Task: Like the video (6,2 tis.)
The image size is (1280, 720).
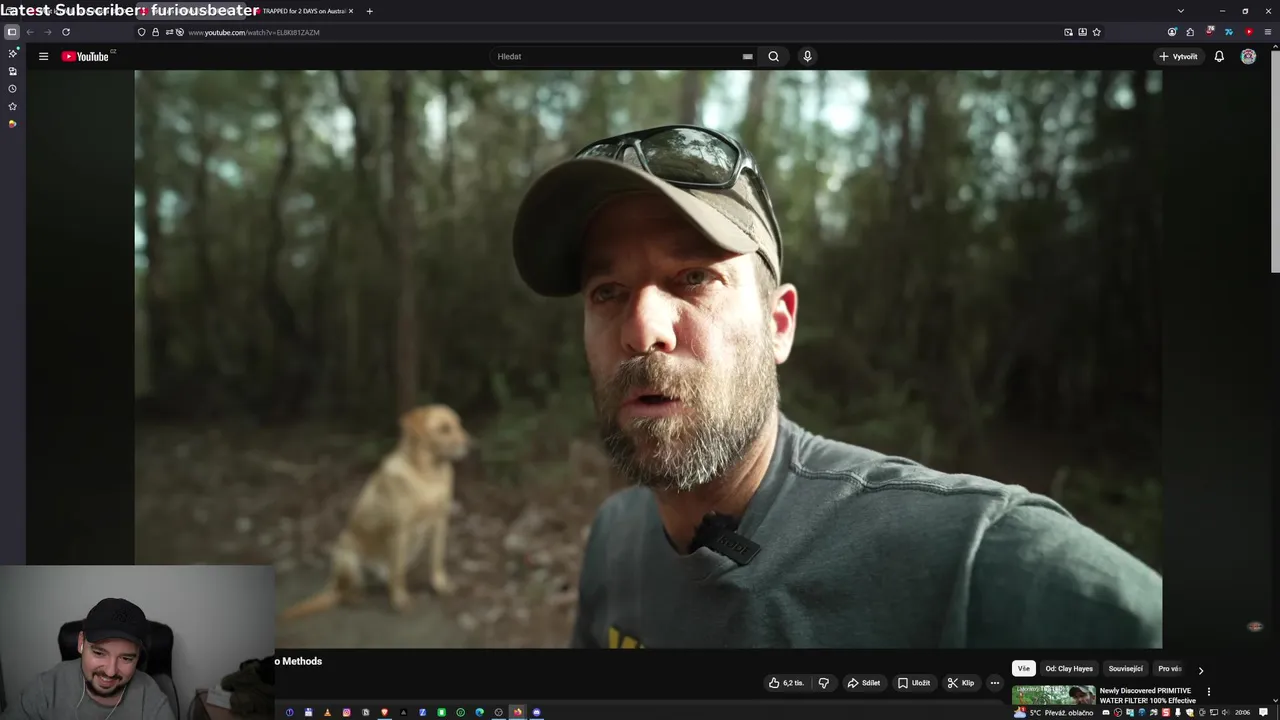Action: (x=786, y=683)
